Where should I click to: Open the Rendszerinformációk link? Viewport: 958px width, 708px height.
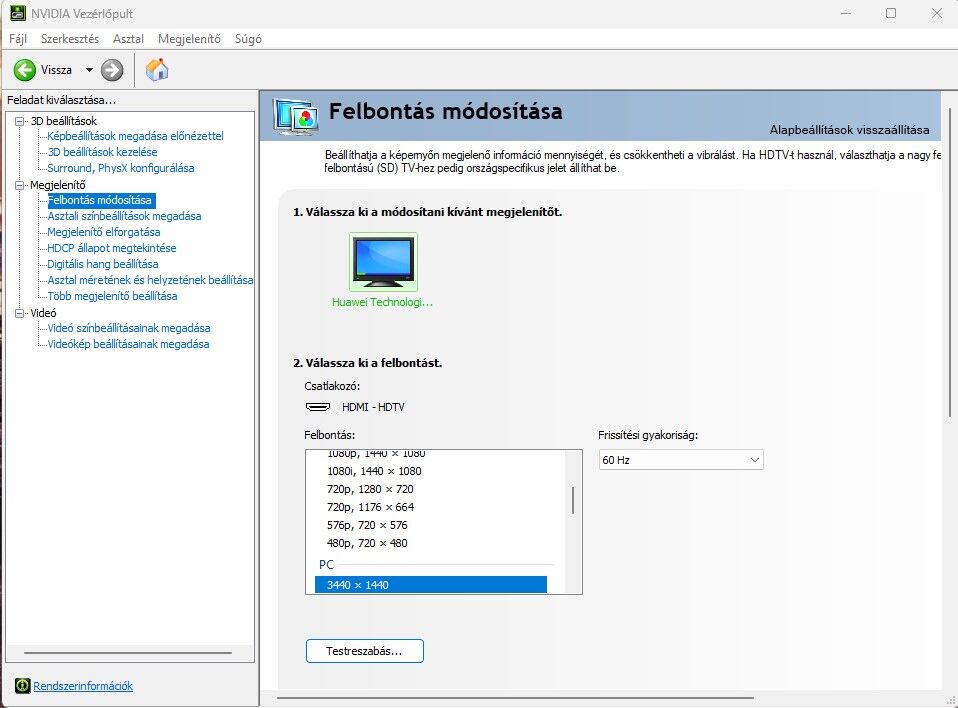tap(83, 686)
